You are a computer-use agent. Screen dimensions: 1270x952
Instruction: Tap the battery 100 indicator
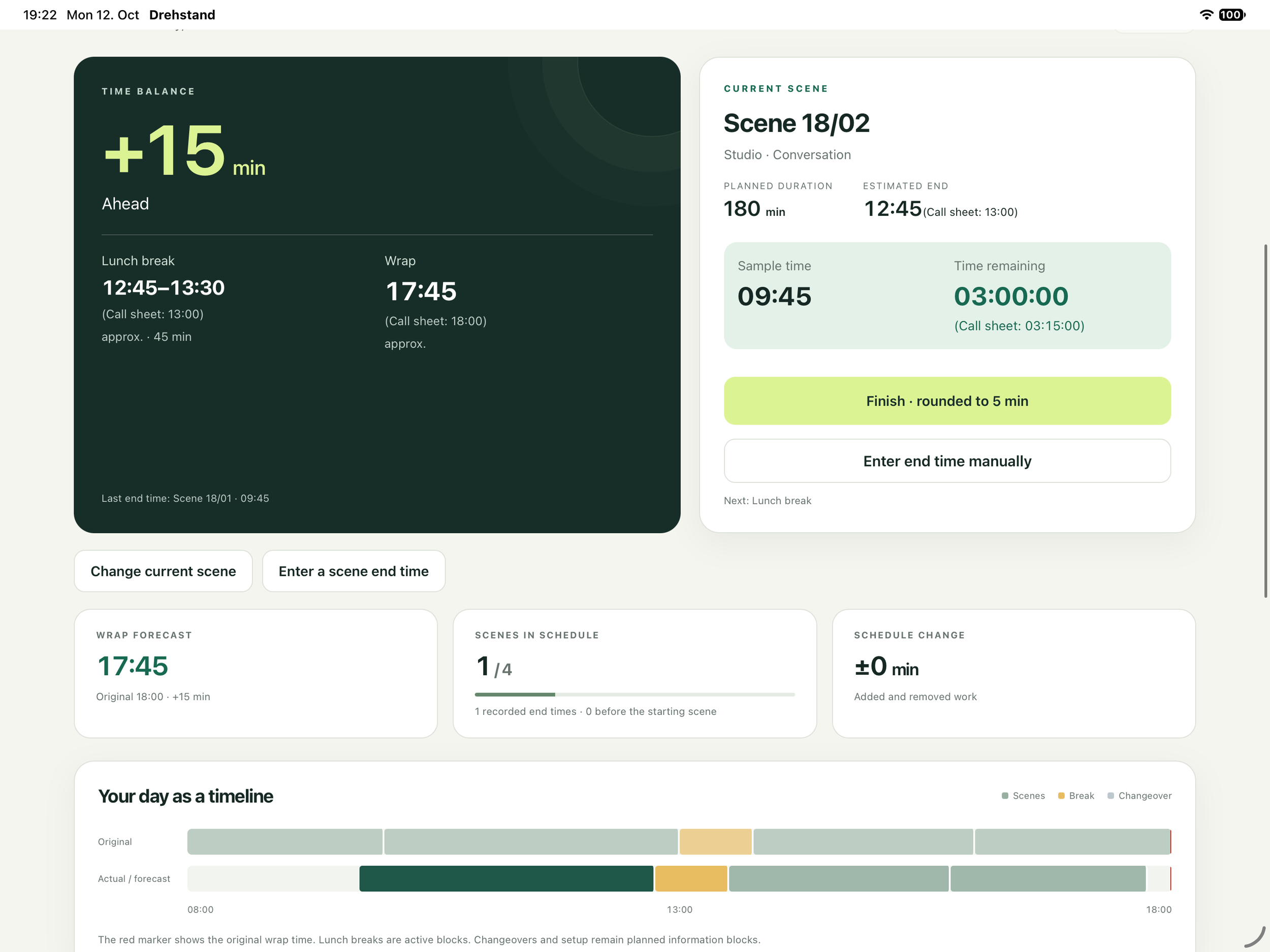click(1231, 14)
